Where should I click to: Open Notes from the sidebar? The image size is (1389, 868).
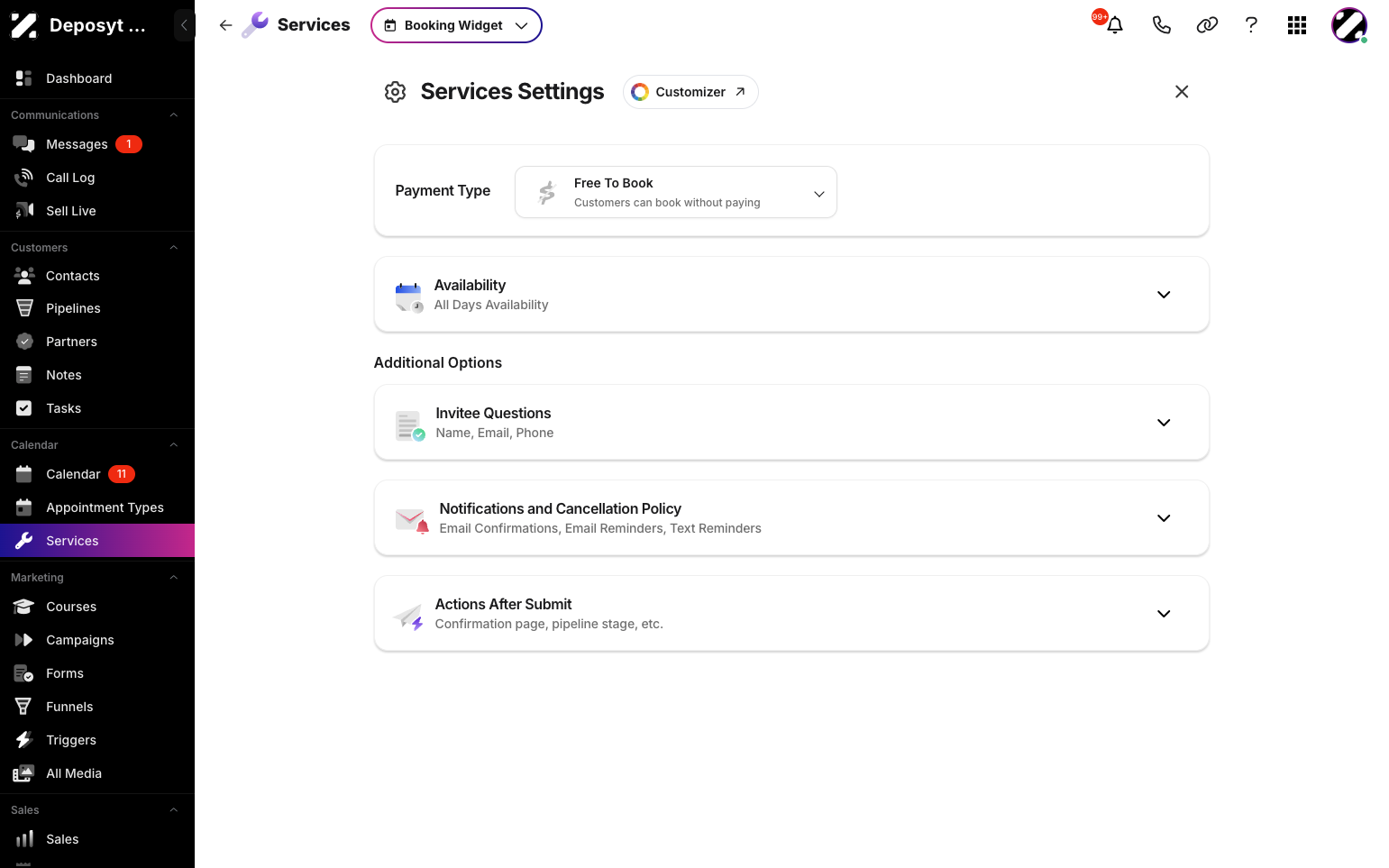point(97,375)
